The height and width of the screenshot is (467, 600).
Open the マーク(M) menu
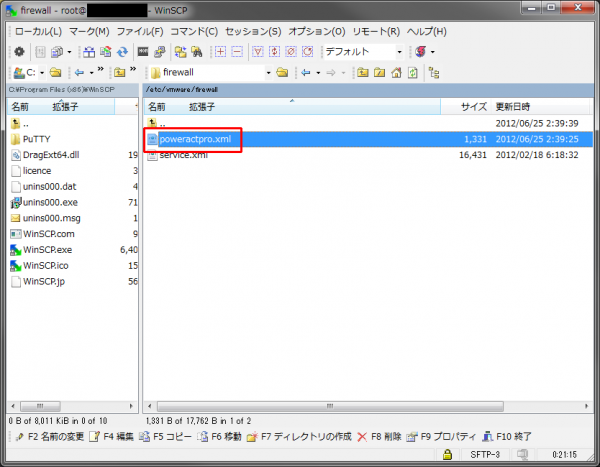point(89,31)
